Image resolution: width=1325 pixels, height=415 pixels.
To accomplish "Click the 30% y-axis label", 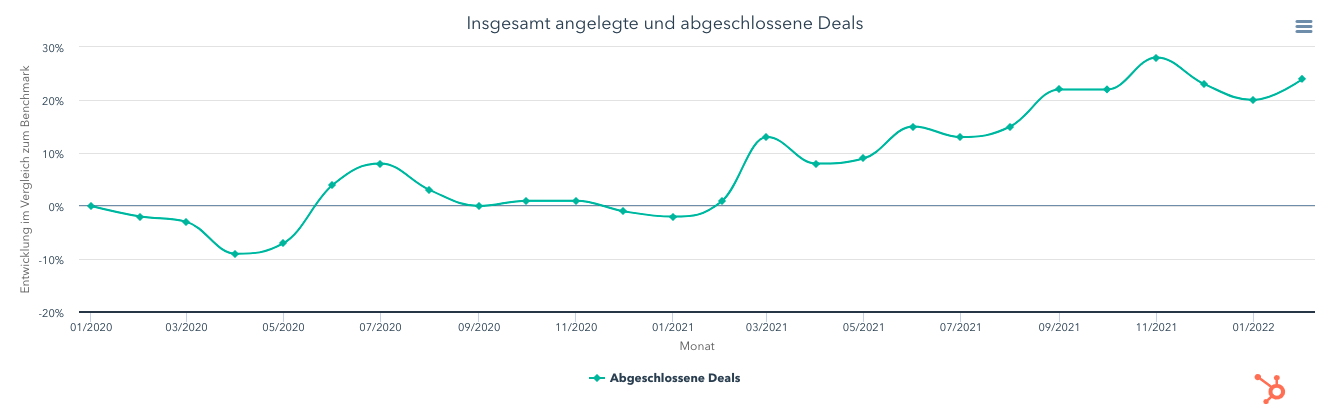I will click(x=52, y=48).
